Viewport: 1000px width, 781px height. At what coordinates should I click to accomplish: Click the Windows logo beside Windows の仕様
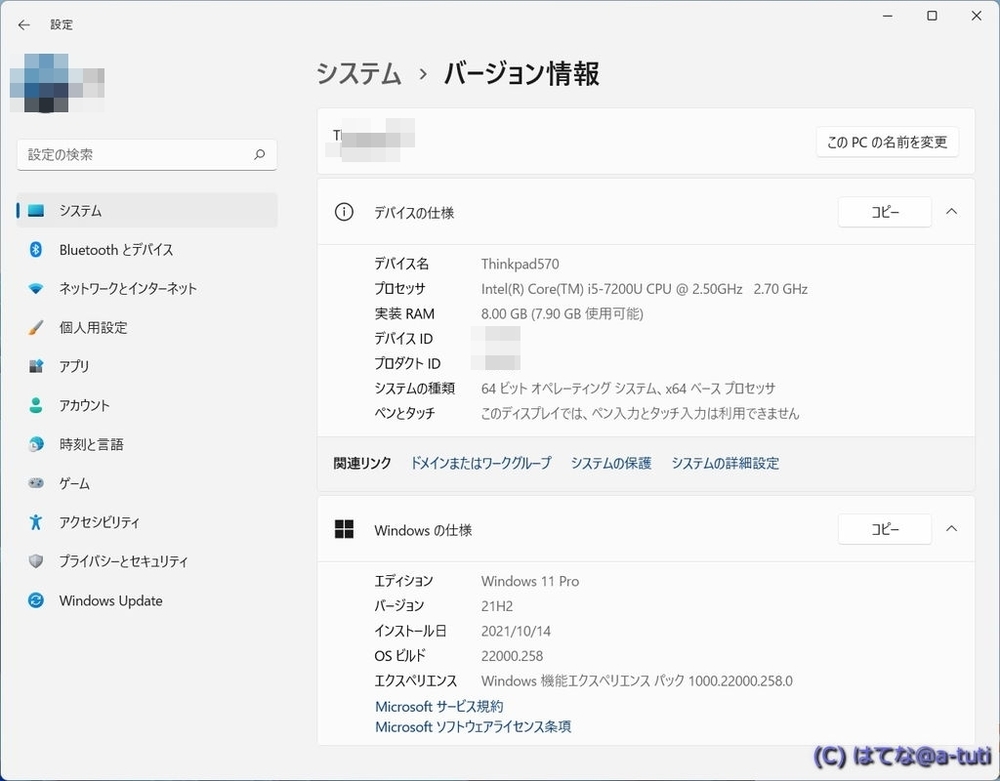point(344,529)
